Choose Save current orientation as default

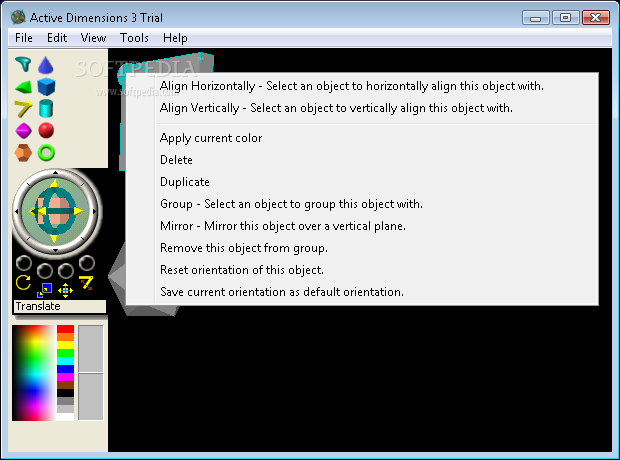[362, 292]
